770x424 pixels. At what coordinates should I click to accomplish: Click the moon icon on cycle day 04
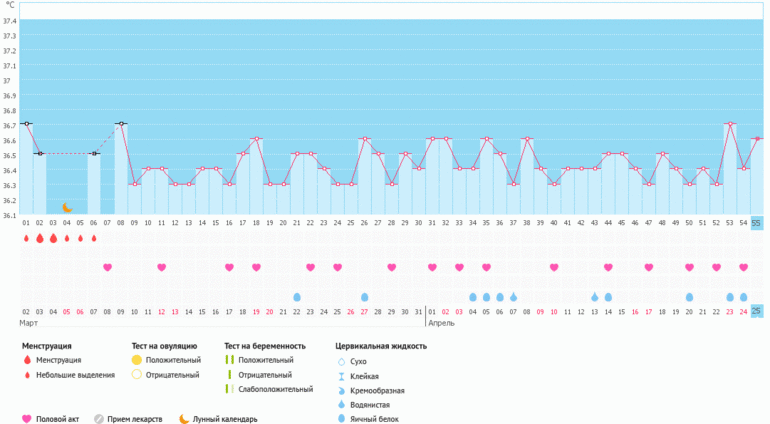coord(67,208)
